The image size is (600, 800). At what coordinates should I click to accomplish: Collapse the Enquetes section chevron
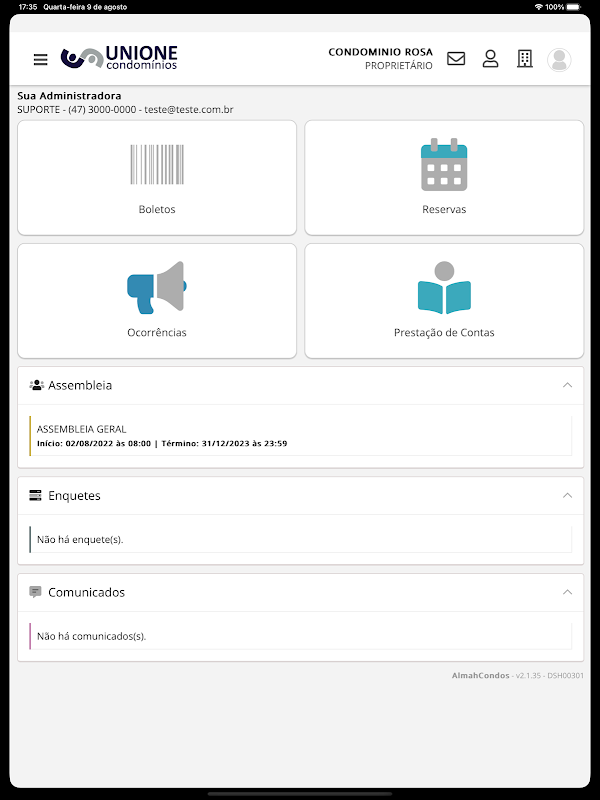tap(567, 495)
